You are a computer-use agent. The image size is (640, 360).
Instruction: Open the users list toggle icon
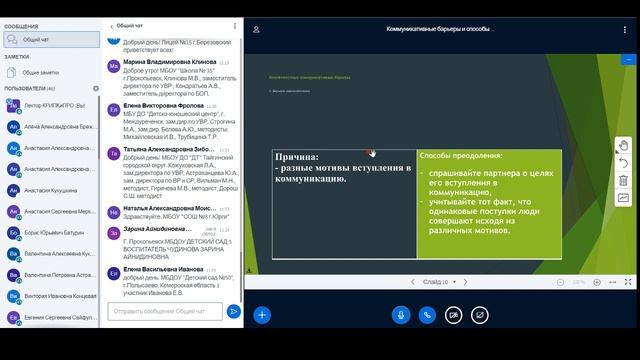point(256,29)
